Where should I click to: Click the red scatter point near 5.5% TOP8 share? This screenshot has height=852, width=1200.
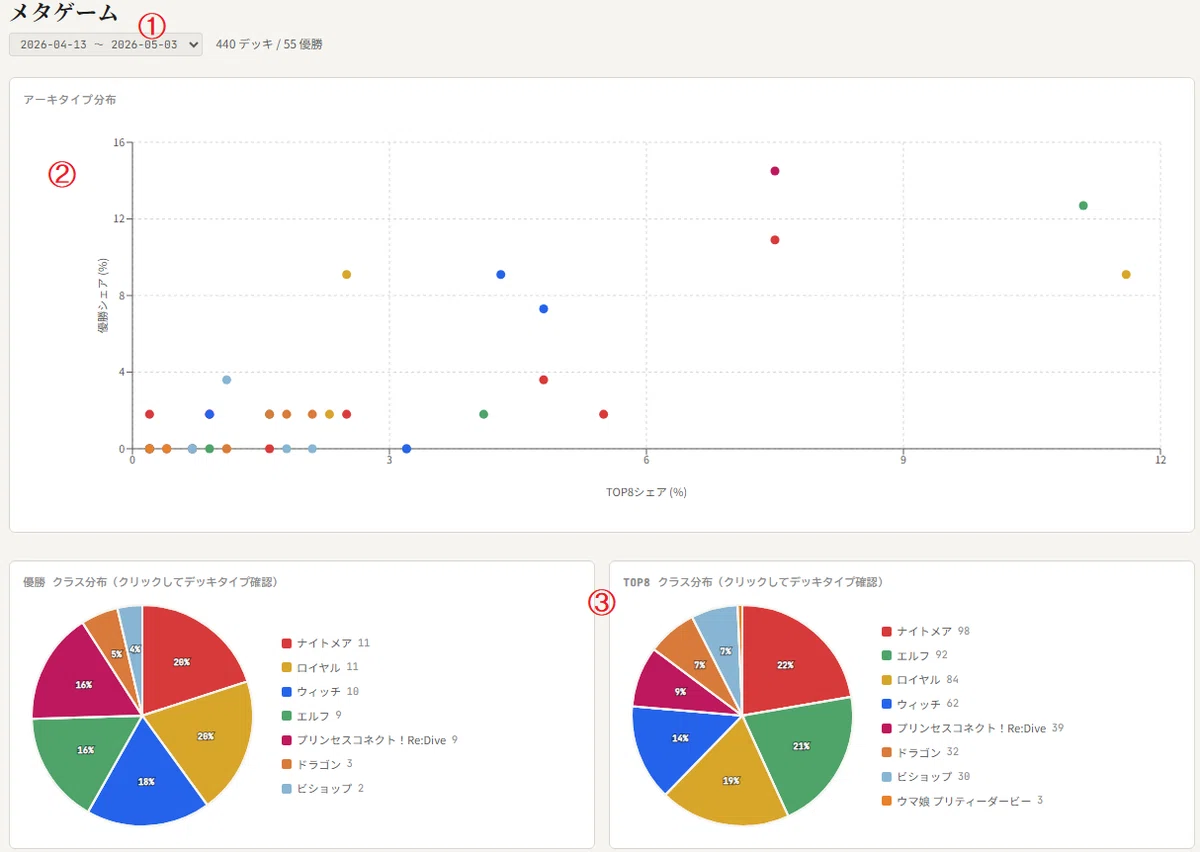click(604, 414)
